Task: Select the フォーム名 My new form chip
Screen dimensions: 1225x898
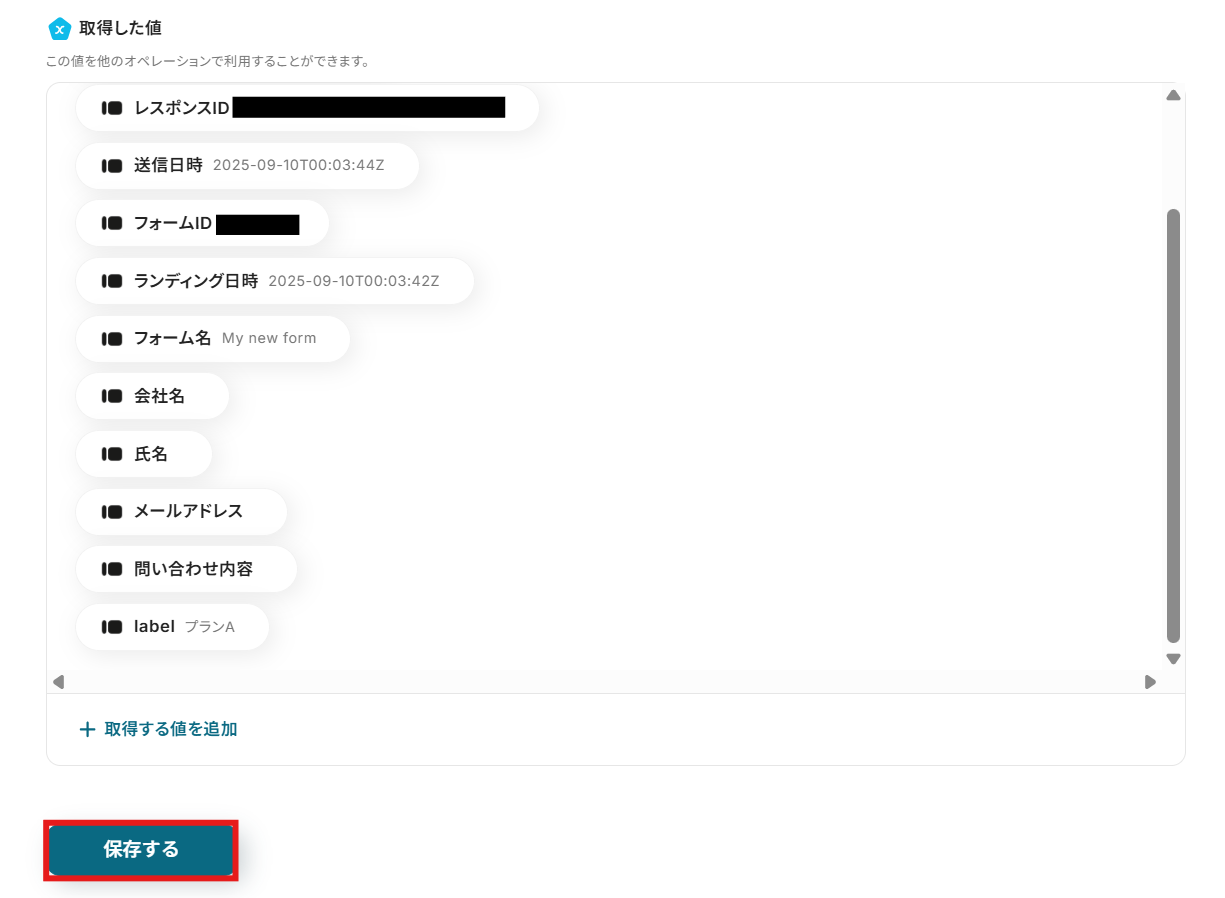Action: tap(213, 339)
